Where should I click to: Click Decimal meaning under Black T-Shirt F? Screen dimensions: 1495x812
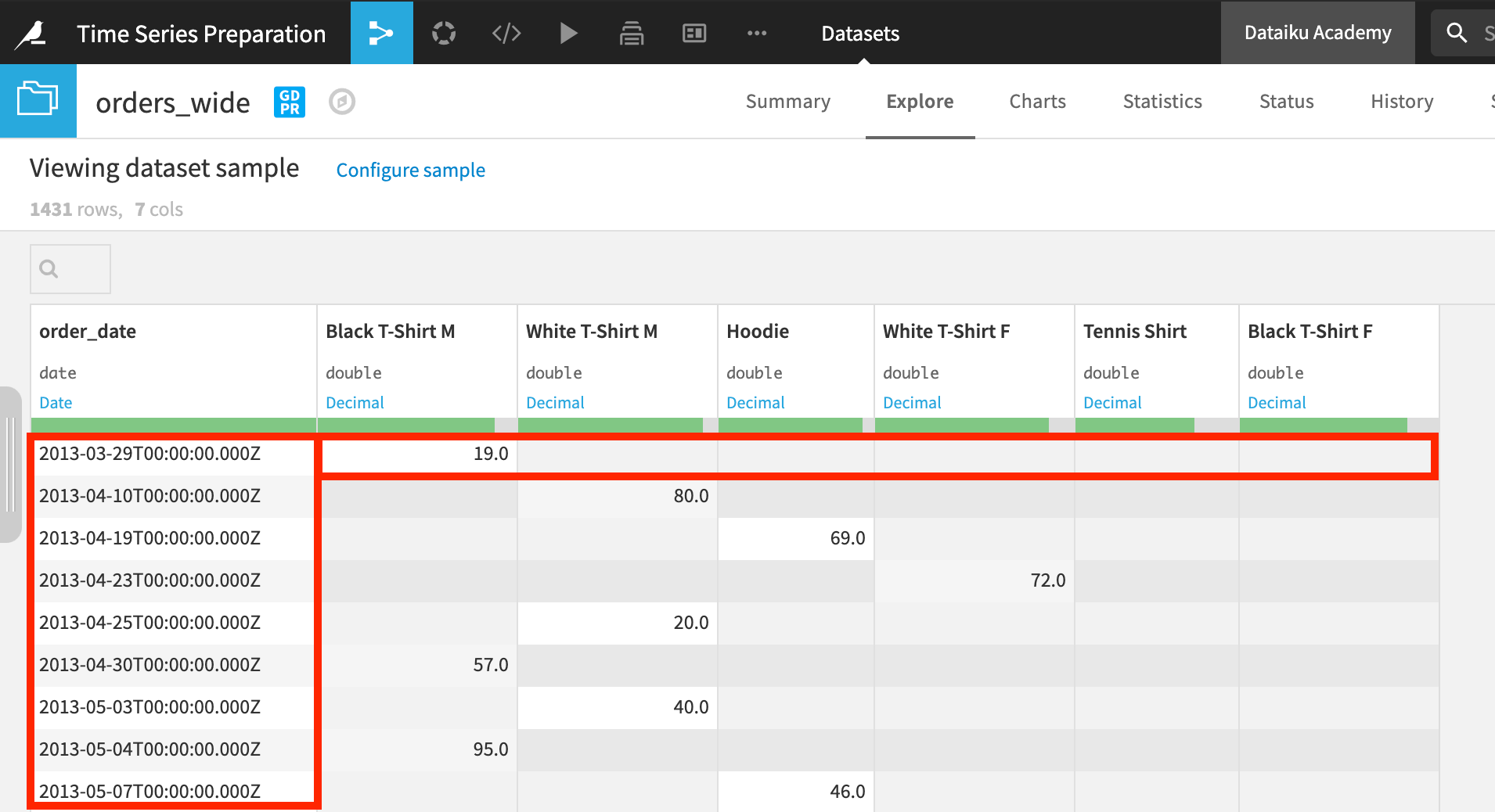(x=1277, y=402)
